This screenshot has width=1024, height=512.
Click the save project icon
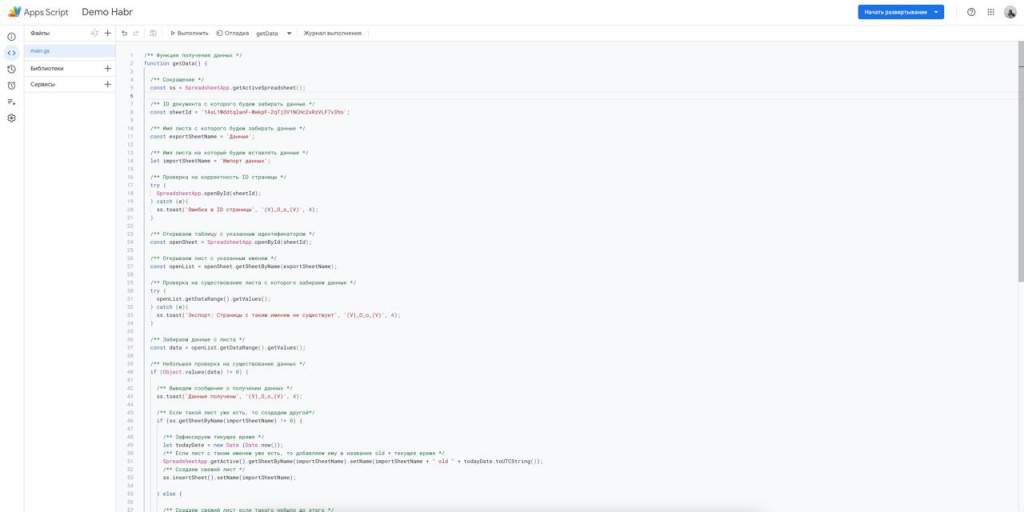(153, 33)
